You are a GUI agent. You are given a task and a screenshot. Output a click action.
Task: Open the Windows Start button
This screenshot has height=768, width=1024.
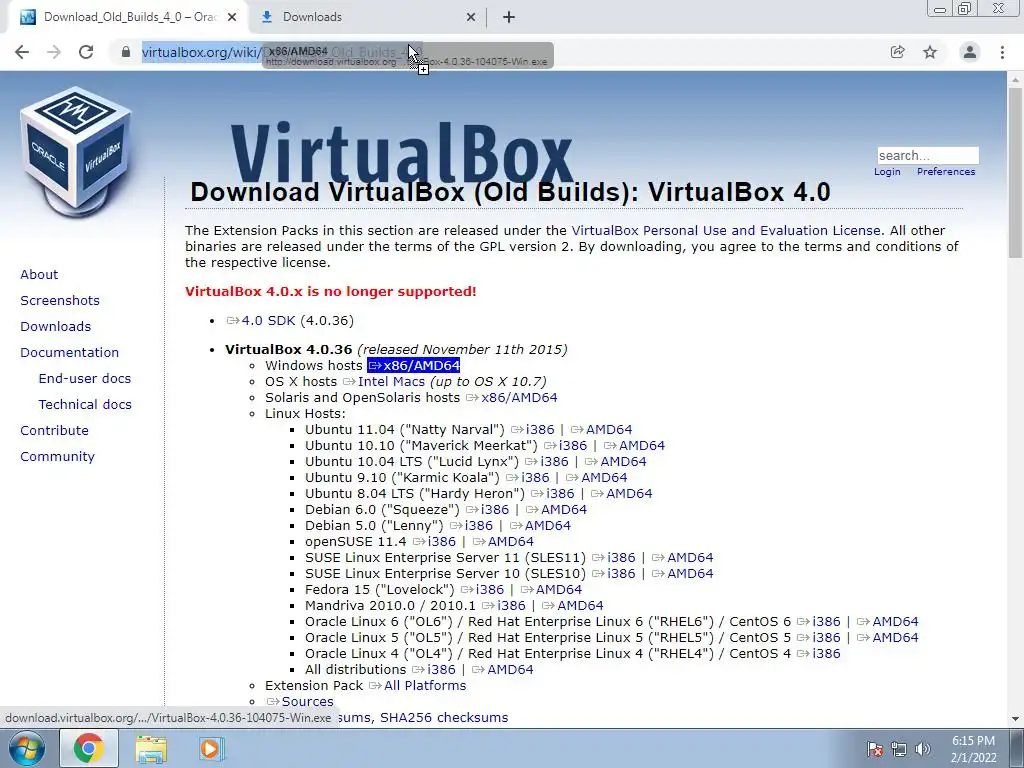pyautogui.click(x=26, y=748)
